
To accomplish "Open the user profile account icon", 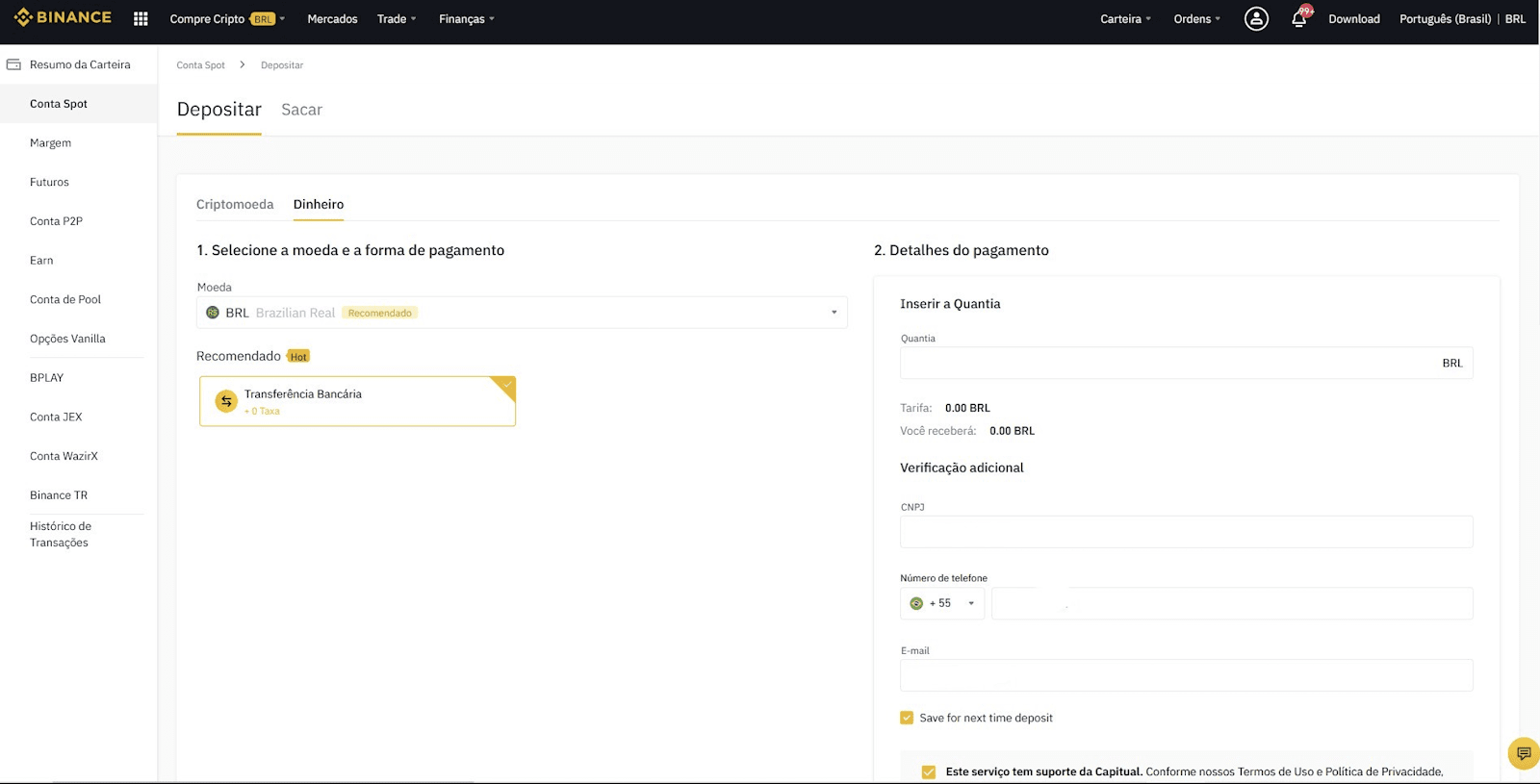I will (1256, 18).
